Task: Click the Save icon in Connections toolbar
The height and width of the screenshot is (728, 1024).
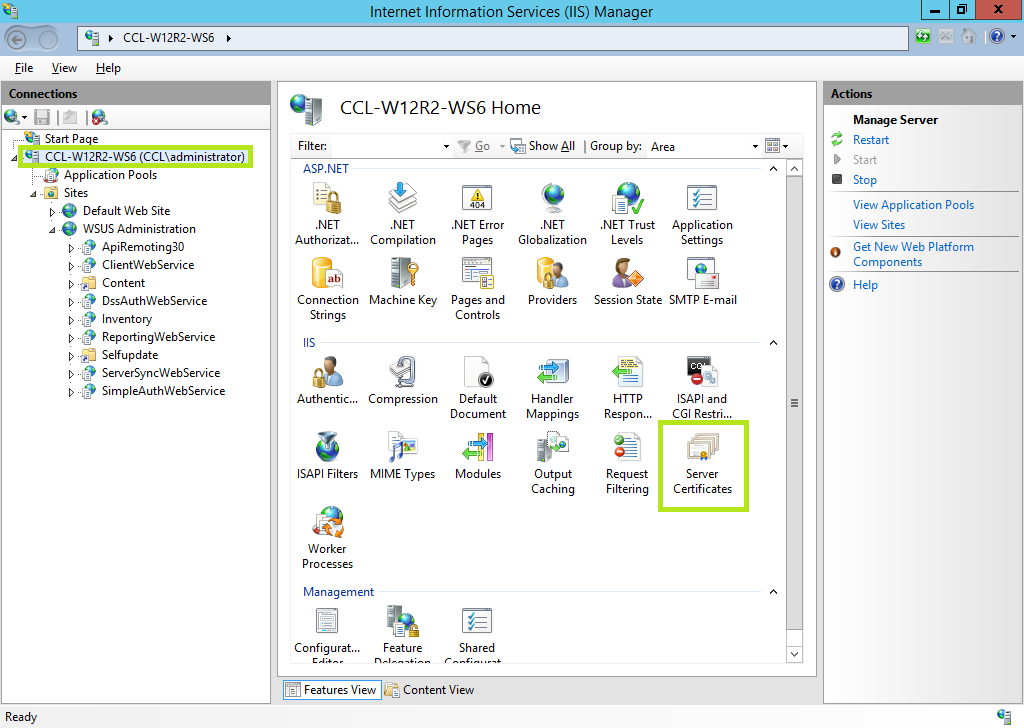Action: (x=42, y=118)
